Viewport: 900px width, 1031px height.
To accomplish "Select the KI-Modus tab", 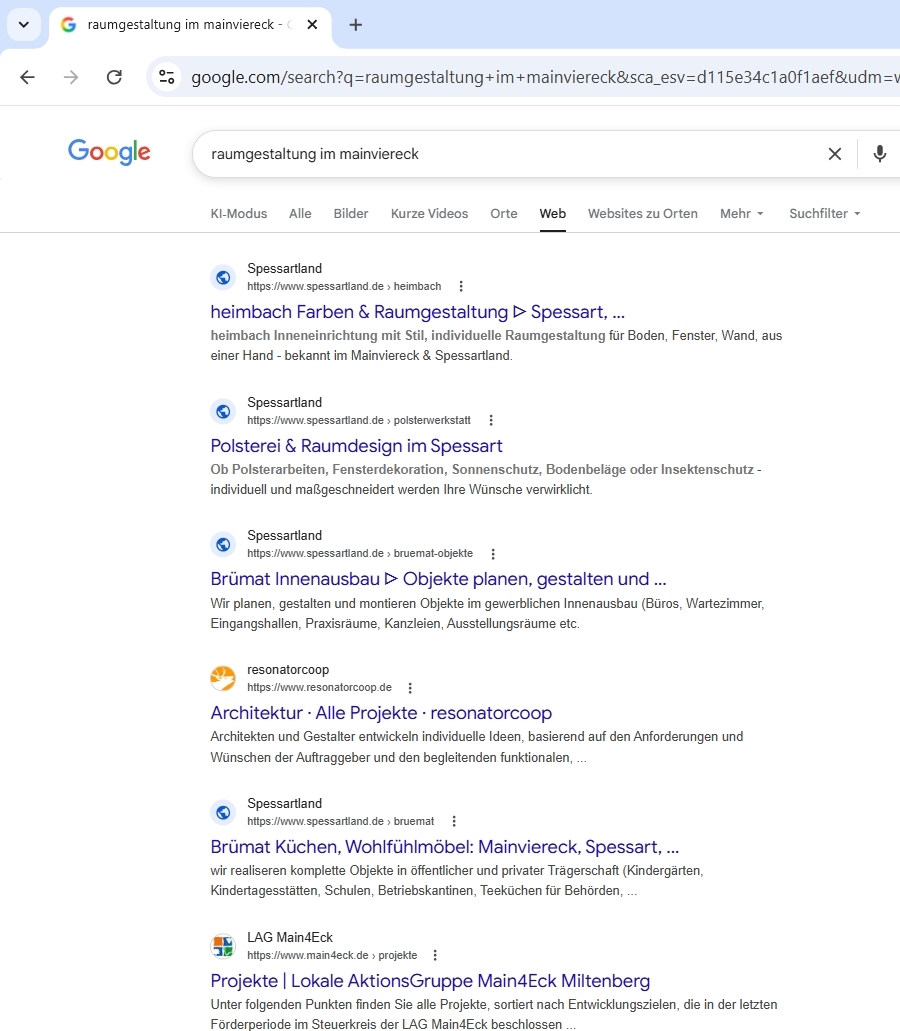I will pos(239,213).
